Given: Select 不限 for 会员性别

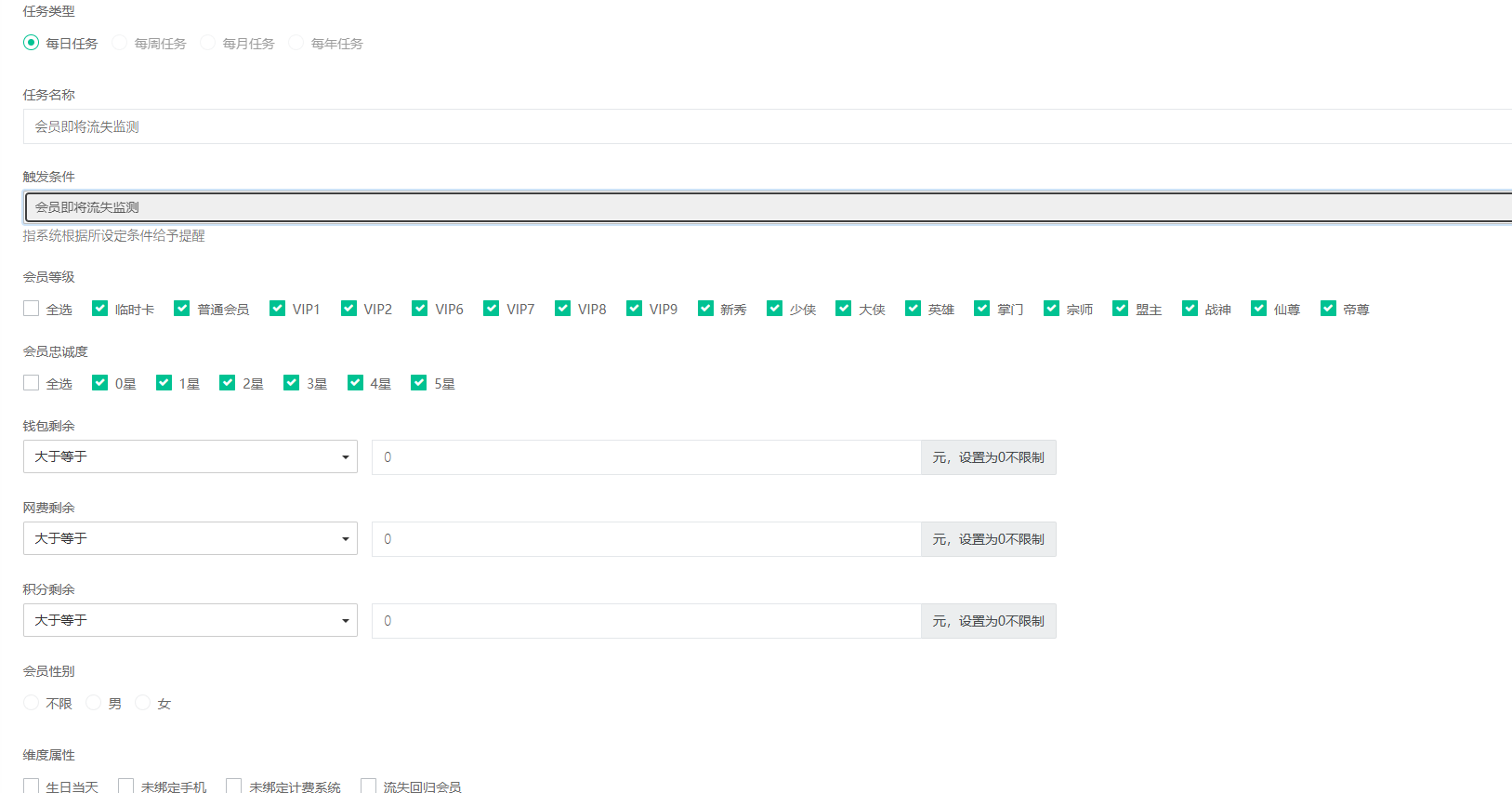Looking at the screenshot, I should pos(31,703).
